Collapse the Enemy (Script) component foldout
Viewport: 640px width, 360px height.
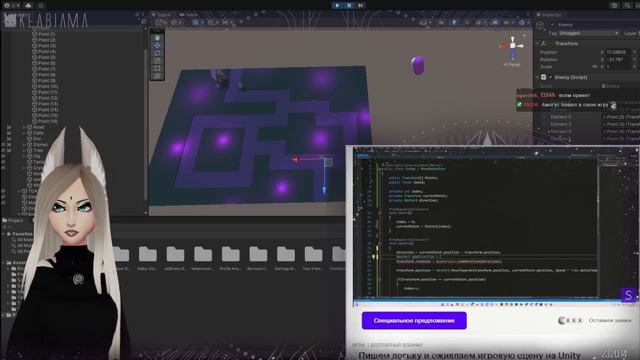click(x=538, y=77)
